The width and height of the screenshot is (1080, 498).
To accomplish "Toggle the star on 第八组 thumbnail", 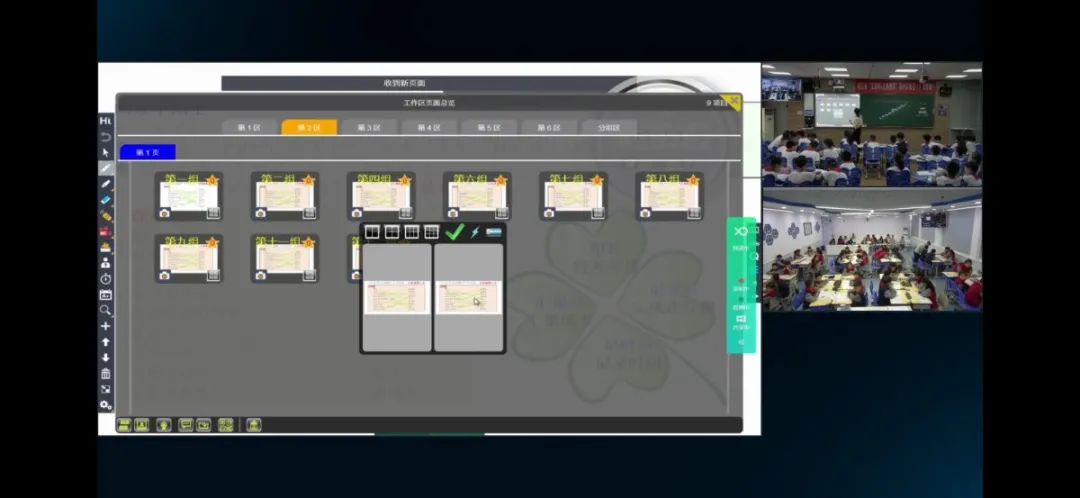I will click(x=690, y=181).
